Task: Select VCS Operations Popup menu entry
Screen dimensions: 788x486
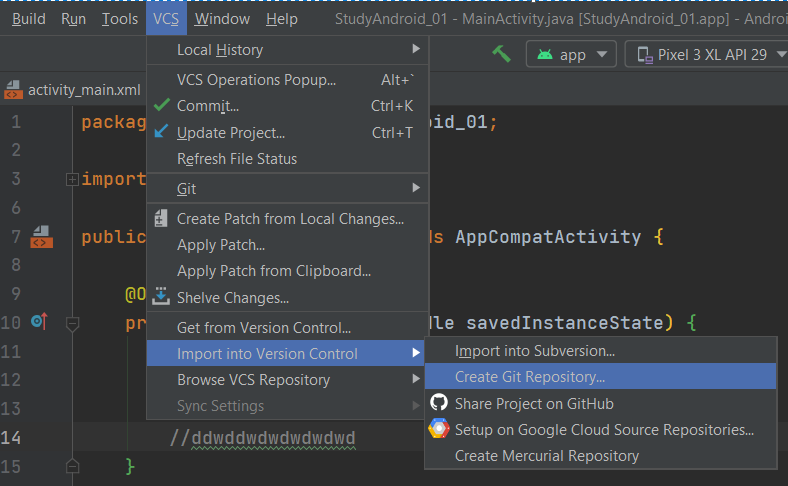Action: (287, 80)
